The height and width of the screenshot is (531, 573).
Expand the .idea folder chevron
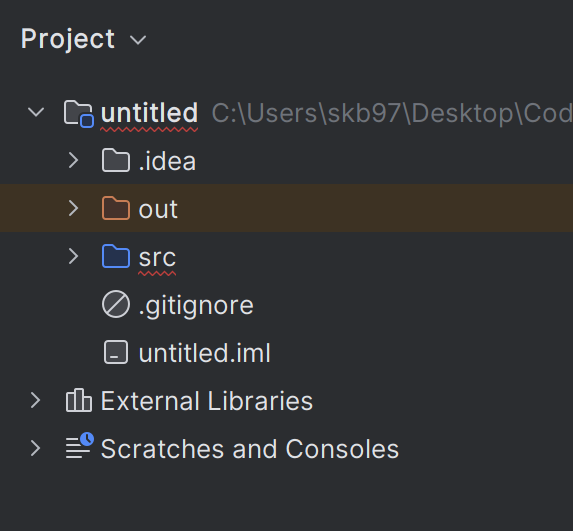73,160
